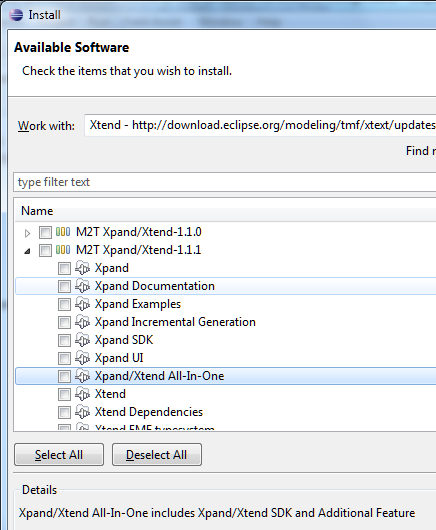The image size is (436, 530).
Task: Collapse the M2T Xpand/Xtend-1.1.1 tree node
Action: coord(28,251)
